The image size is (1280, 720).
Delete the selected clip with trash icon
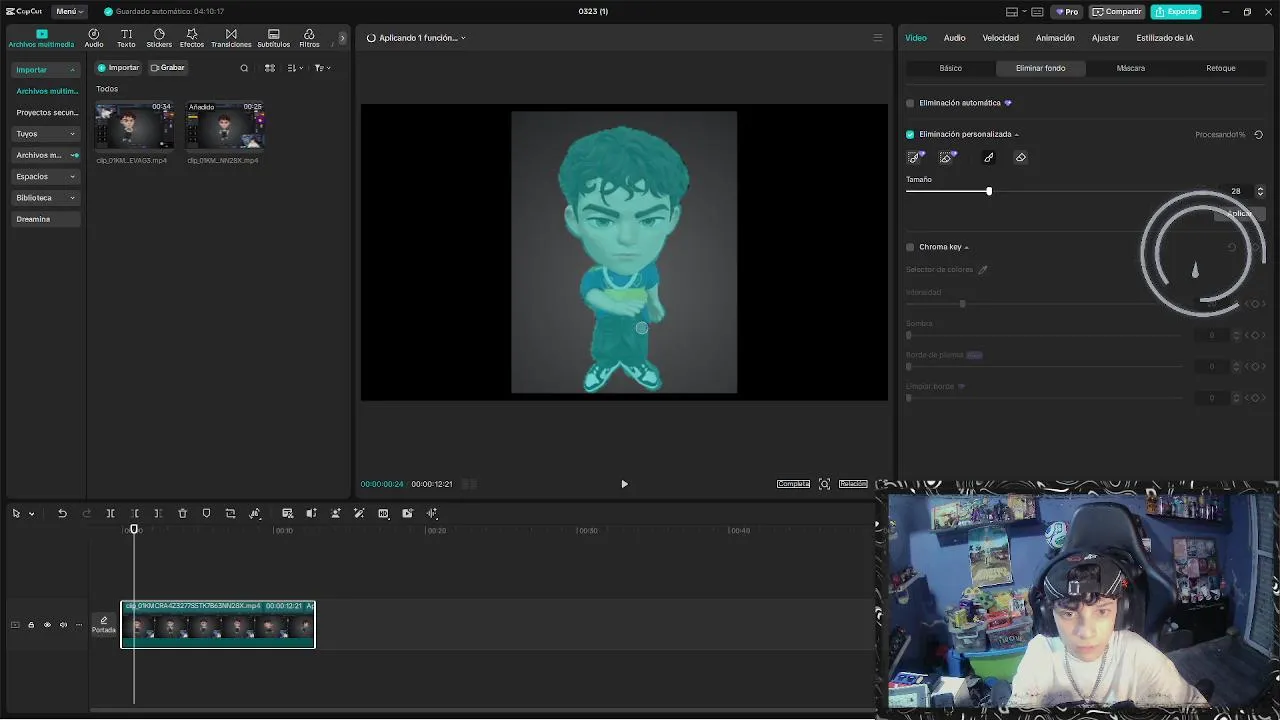click(182, 513)
